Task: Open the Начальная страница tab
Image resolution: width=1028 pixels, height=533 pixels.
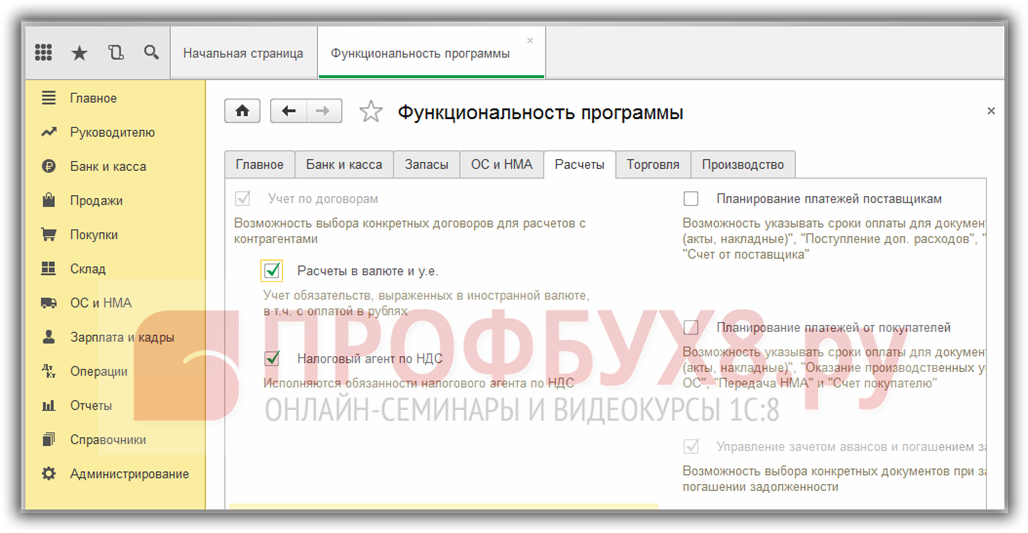Action: pyautogui.click(x=243, y=53)
